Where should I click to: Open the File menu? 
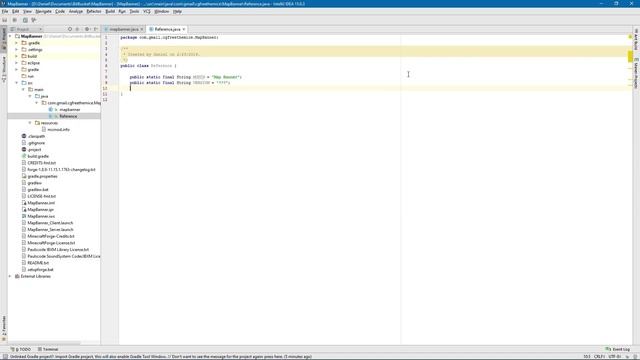tap(5, 11)
